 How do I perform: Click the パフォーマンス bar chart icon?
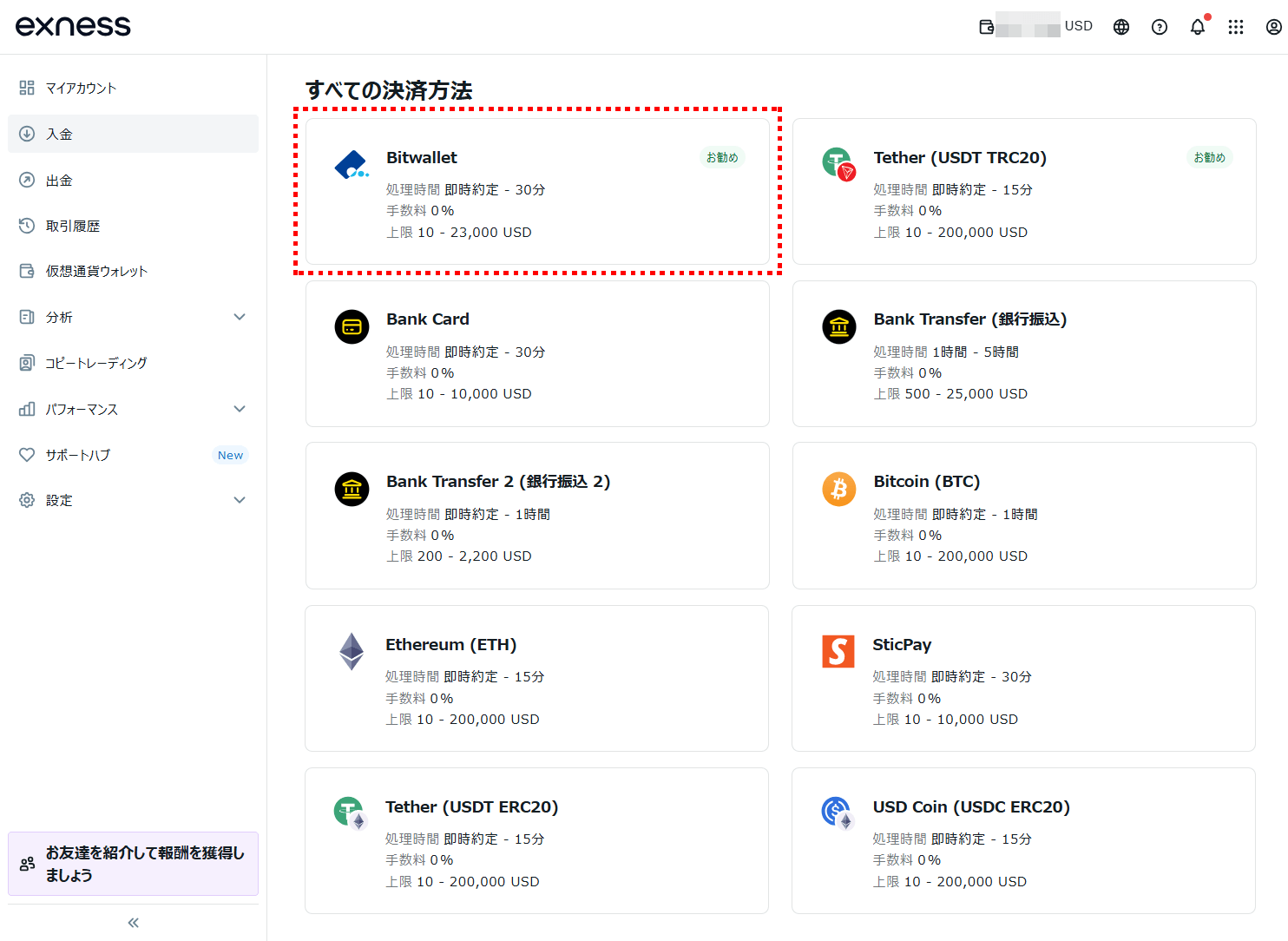(x=27, y=409)
